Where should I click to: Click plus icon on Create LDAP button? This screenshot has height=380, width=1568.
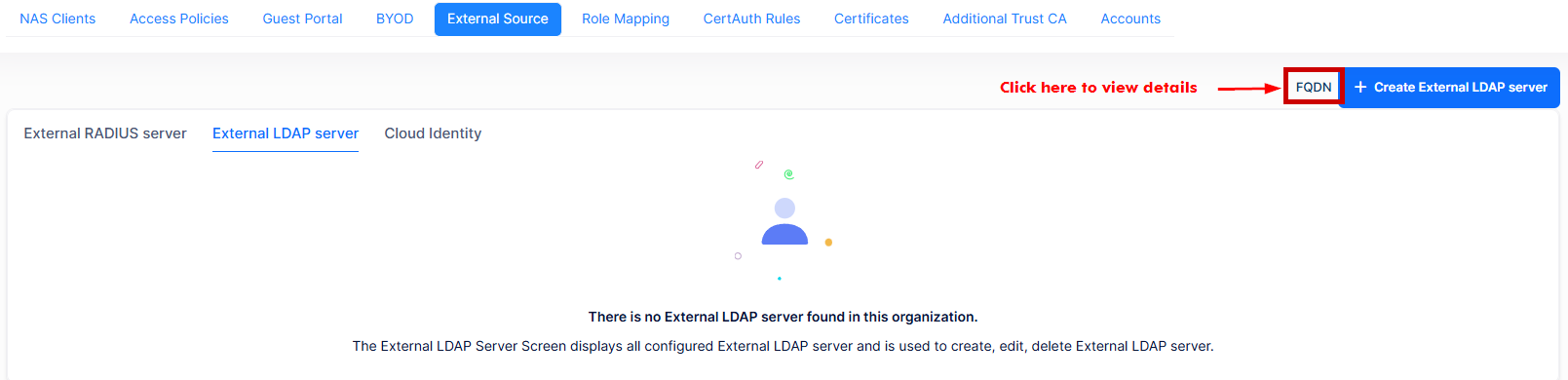pyautogui.click(x=1360, y=87)
